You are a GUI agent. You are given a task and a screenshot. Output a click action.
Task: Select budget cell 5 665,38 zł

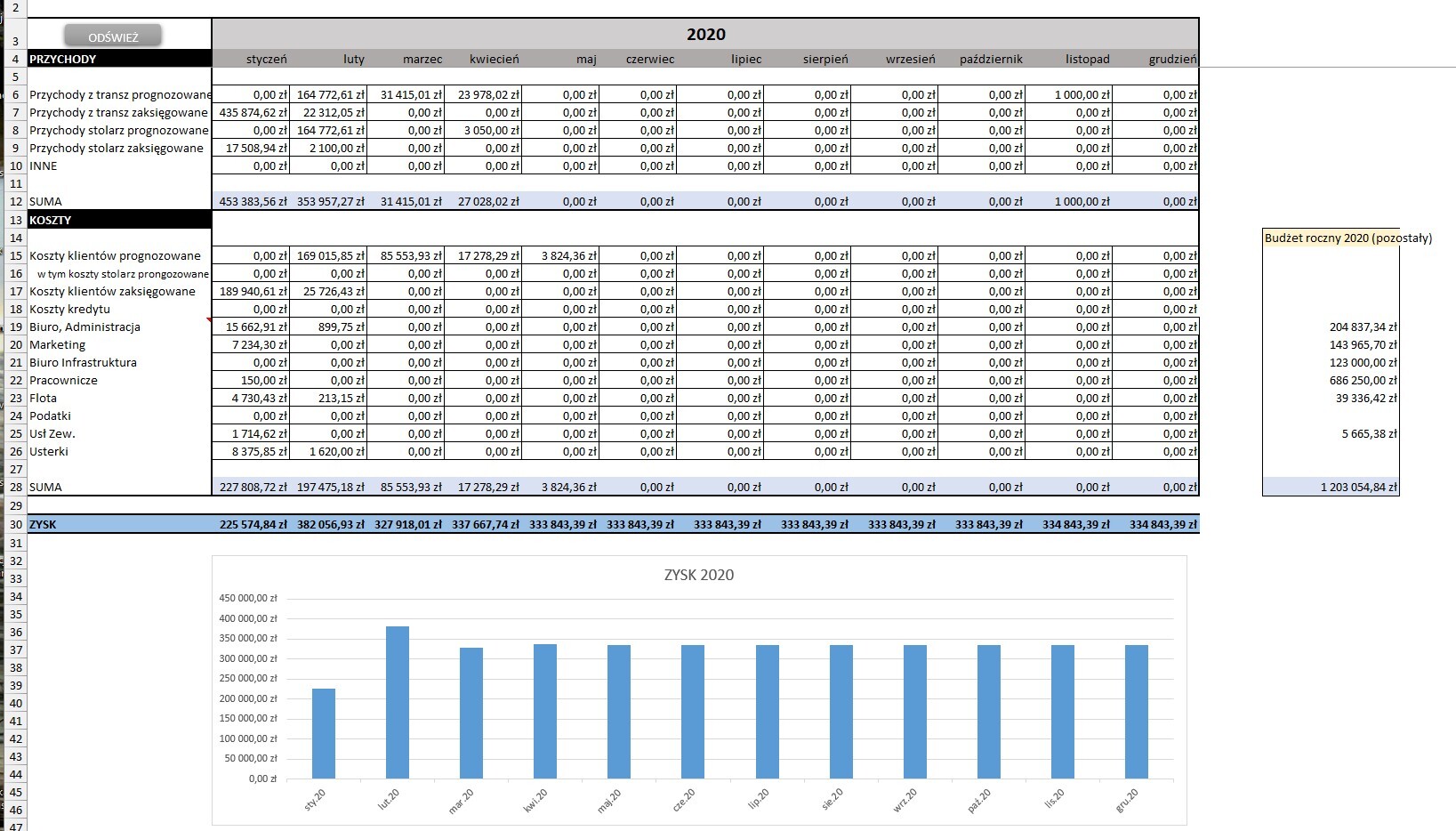(x=1331, y=433)
